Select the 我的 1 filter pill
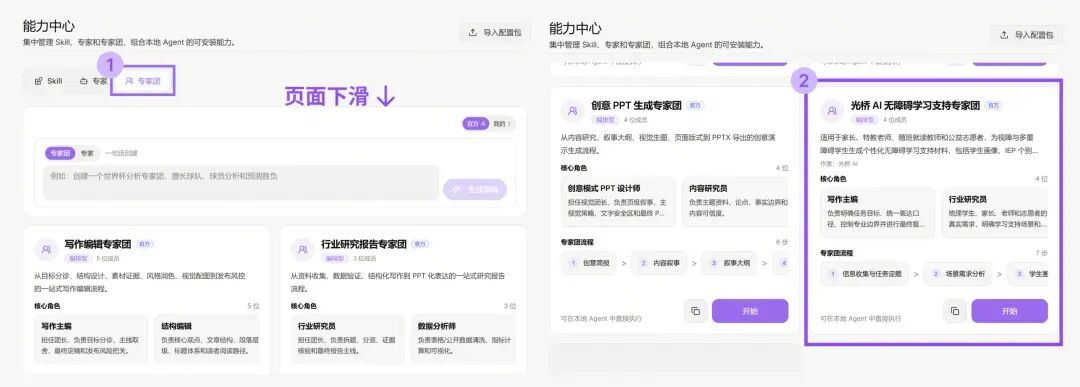 click(x=503, y=124)
